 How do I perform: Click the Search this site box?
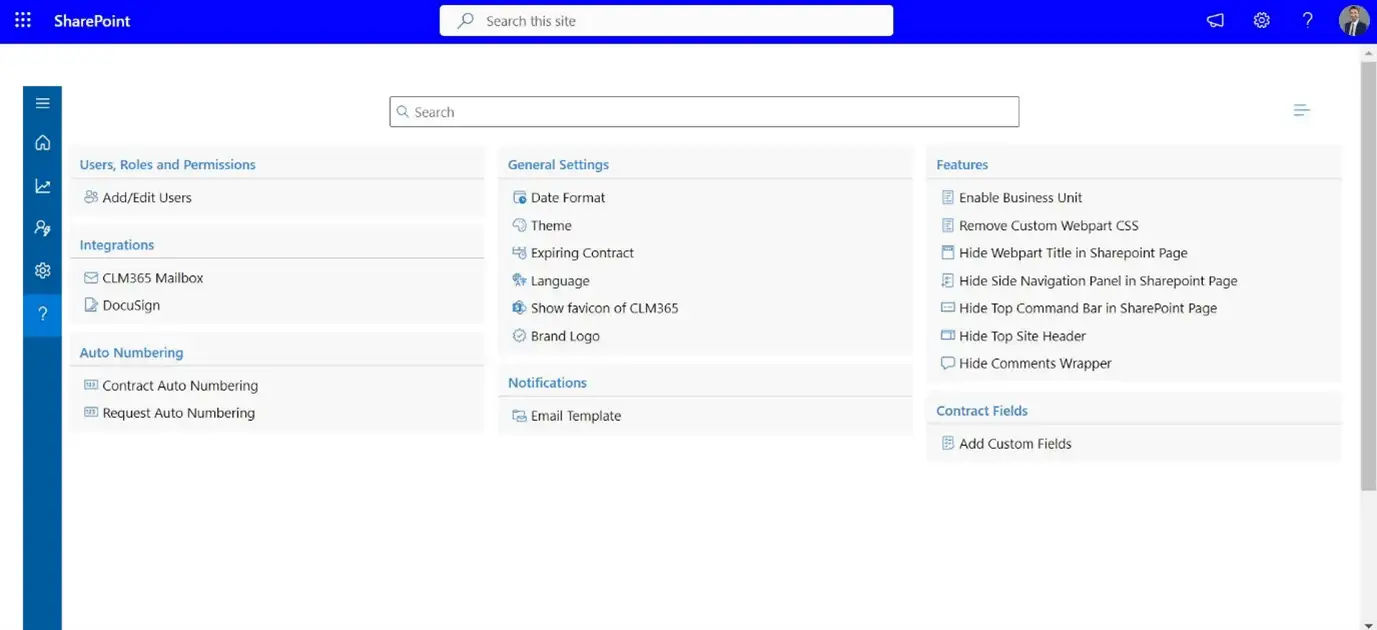[x=666, y=21]
